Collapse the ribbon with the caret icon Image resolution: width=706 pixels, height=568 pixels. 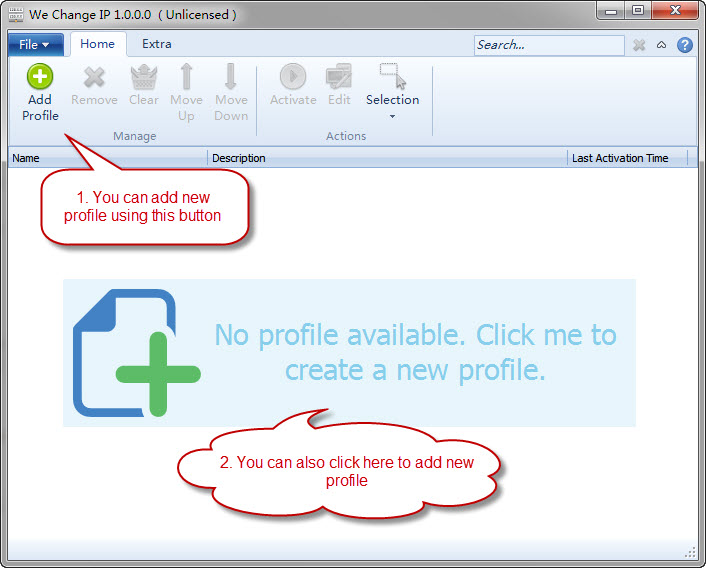(x=661, y=45)
